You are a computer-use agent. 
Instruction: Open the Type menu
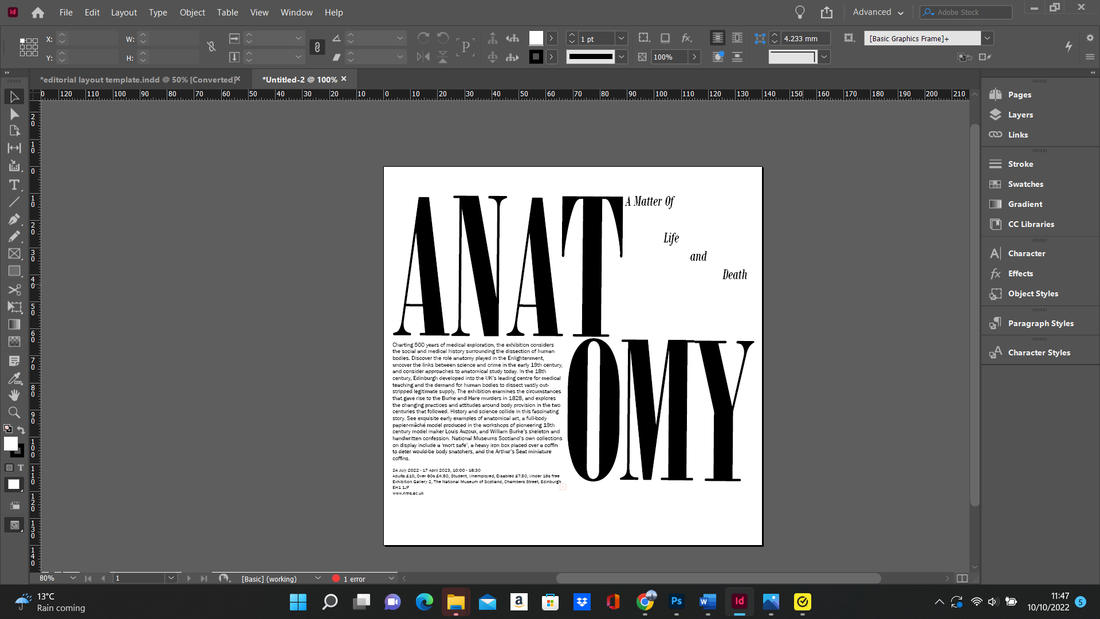(158, 13)
